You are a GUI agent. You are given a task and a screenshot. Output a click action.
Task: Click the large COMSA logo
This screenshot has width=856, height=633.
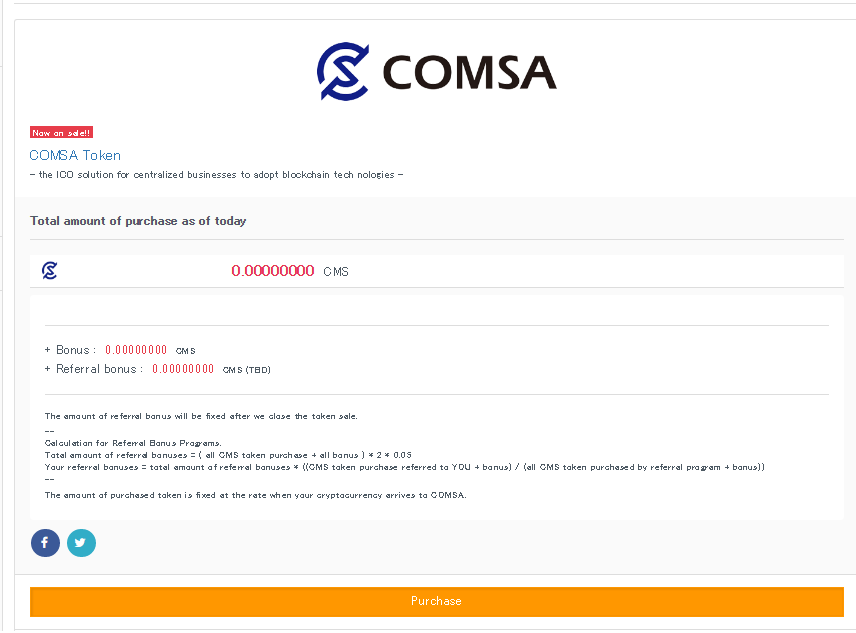pos(436,72)
